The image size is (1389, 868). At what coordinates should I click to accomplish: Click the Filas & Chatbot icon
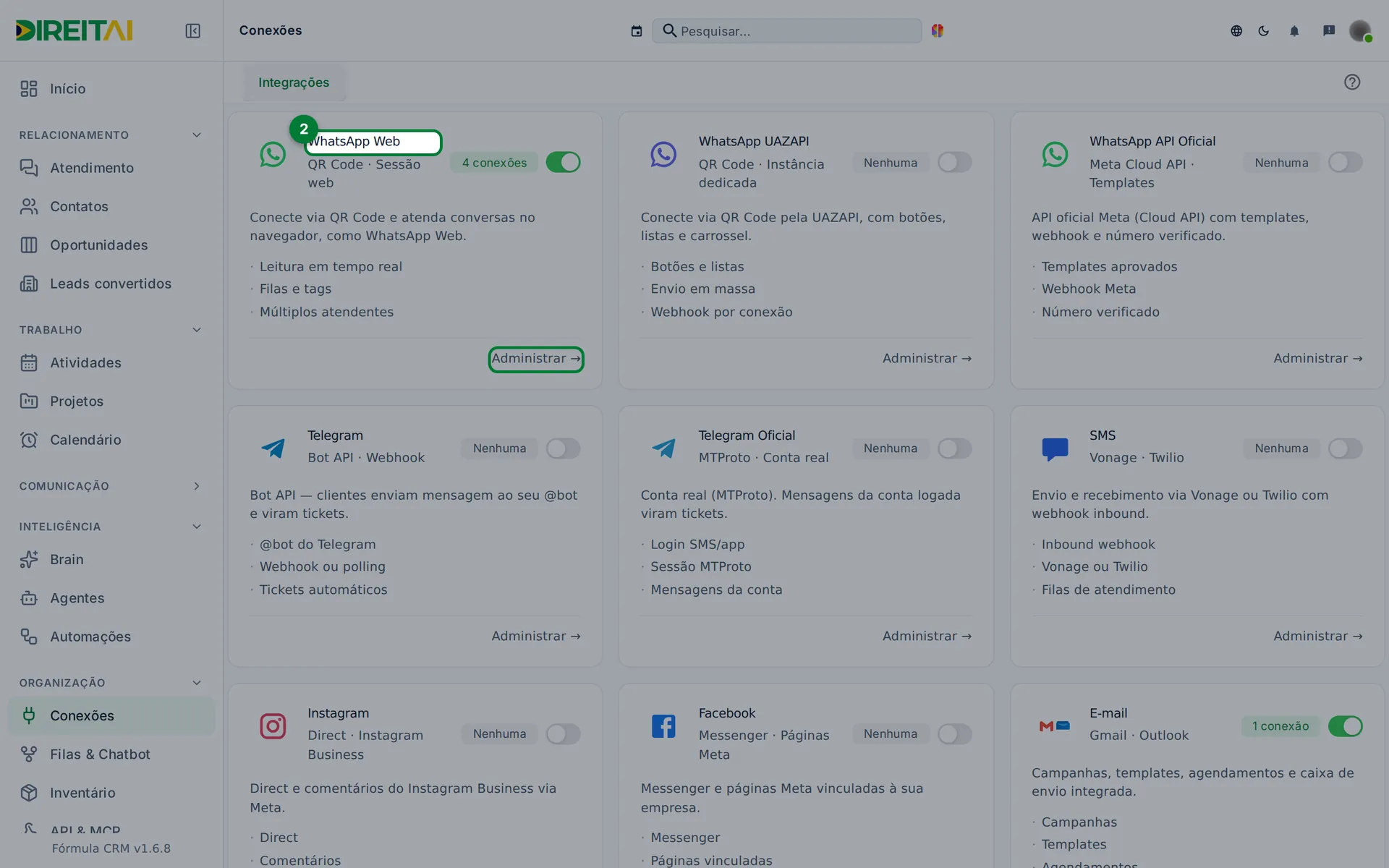click(29, 754)
